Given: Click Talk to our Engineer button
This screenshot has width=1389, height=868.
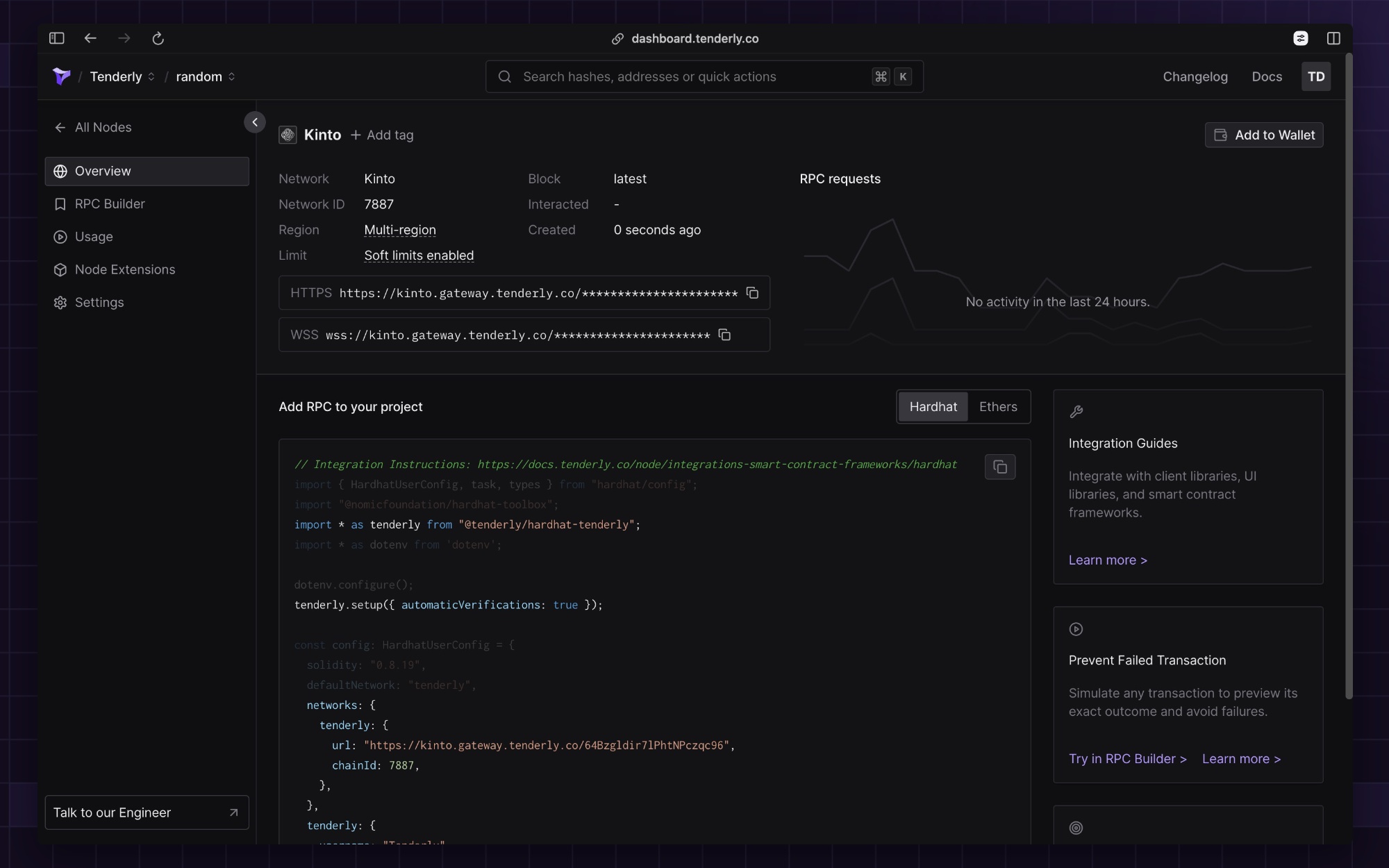Looking at the screenshot, I should [147, 812].
